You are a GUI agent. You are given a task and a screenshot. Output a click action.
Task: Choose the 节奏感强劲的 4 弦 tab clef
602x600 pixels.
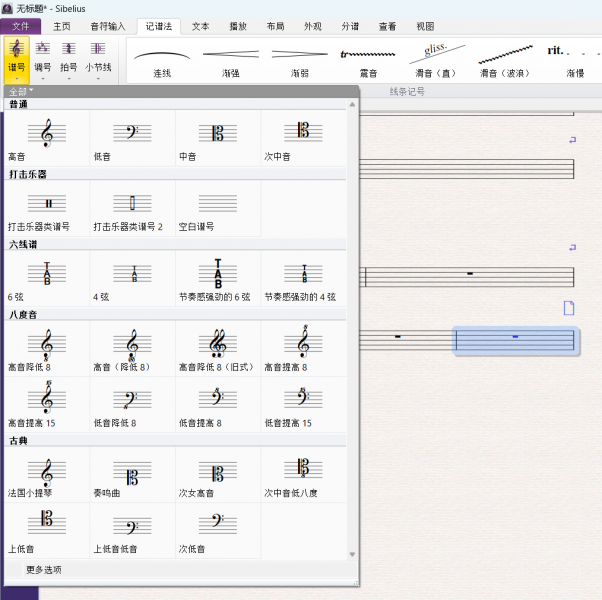pyautogui.click(x=303, y=279)
